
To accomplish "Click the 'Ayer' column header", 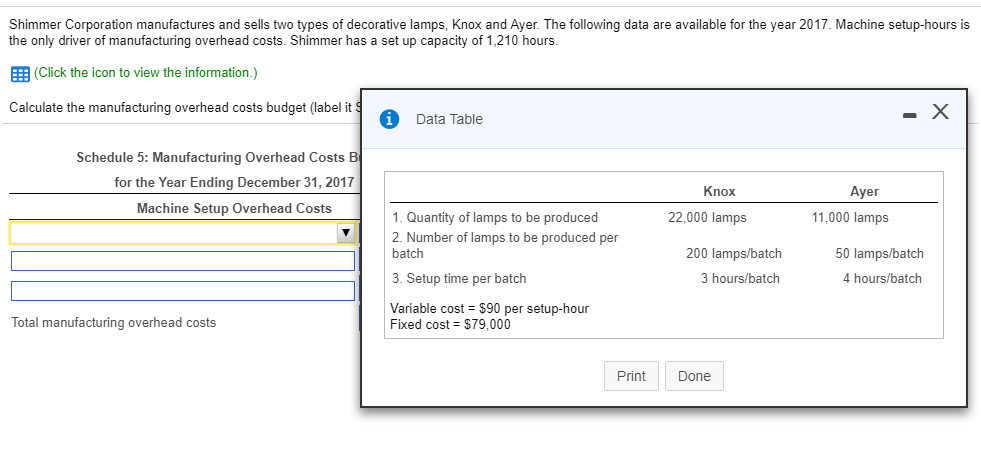I will click(x=865, y=191).
